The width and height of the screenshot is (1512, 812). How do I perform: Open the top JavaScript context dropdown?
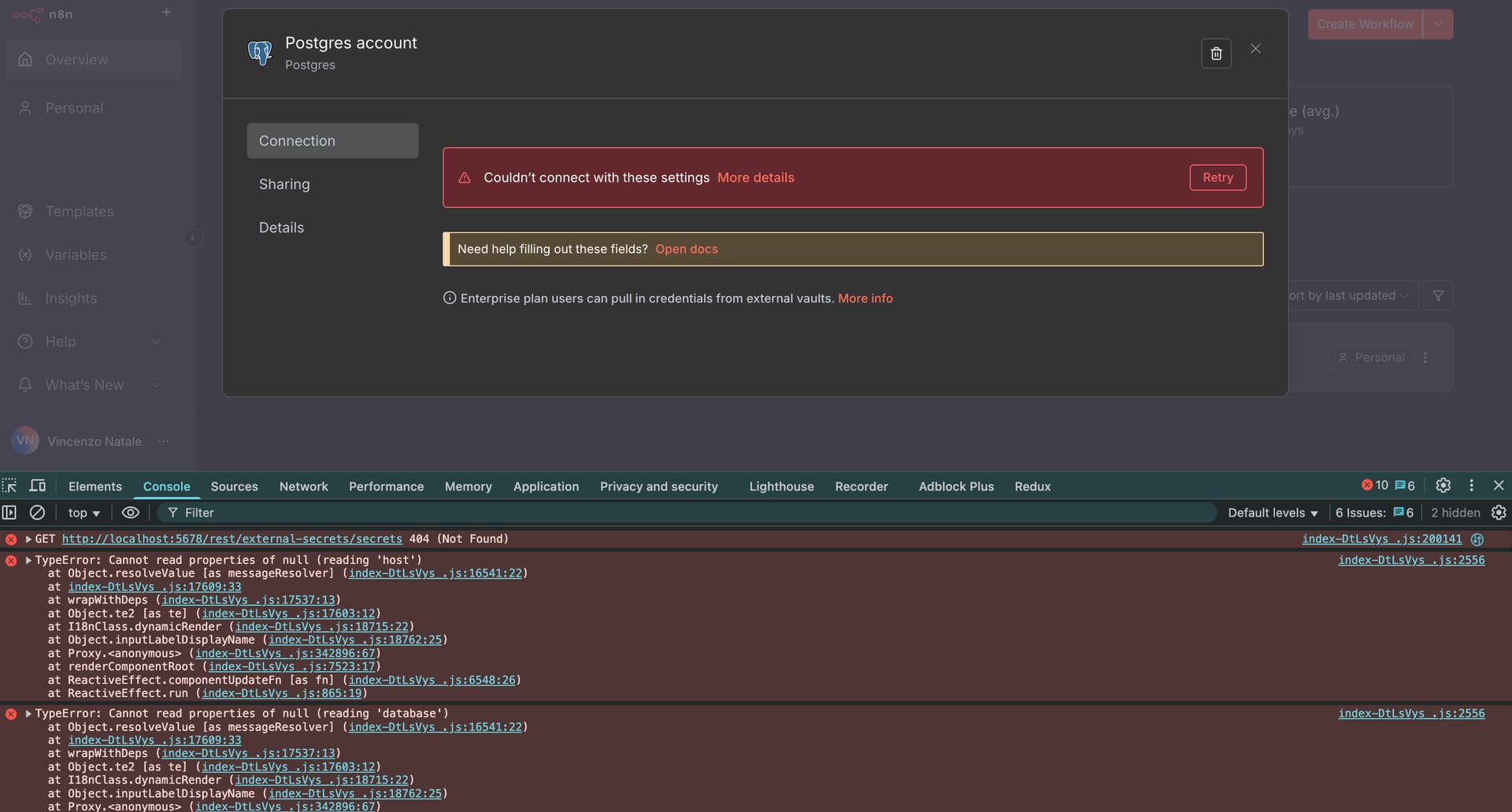pyautogui.click(x=83, y=513)
